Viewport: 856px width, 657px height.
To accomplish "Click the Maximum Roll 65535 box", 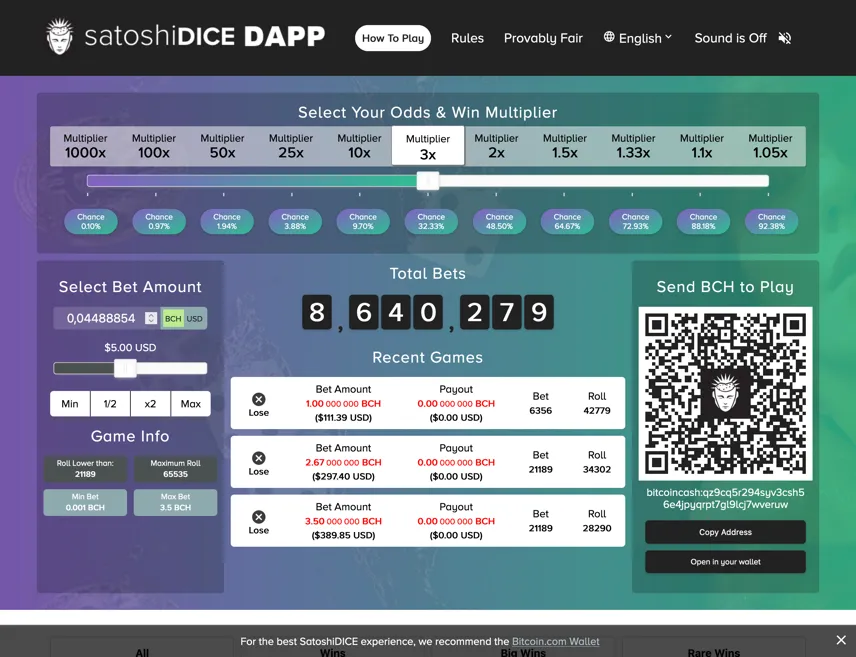I will coord(175,469).
